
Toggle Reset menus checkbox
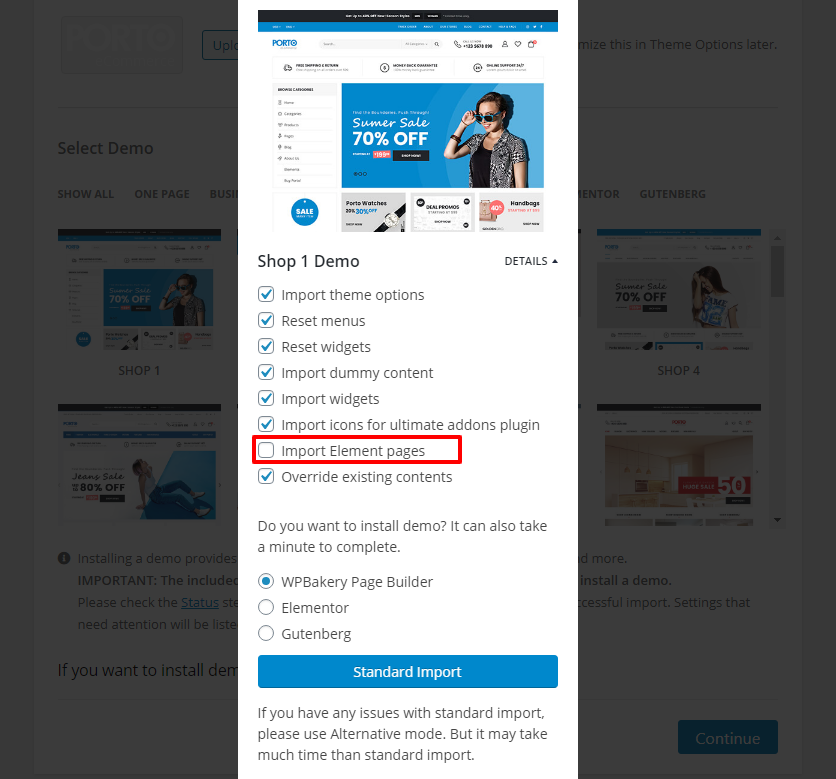click(x=266, y=320)
